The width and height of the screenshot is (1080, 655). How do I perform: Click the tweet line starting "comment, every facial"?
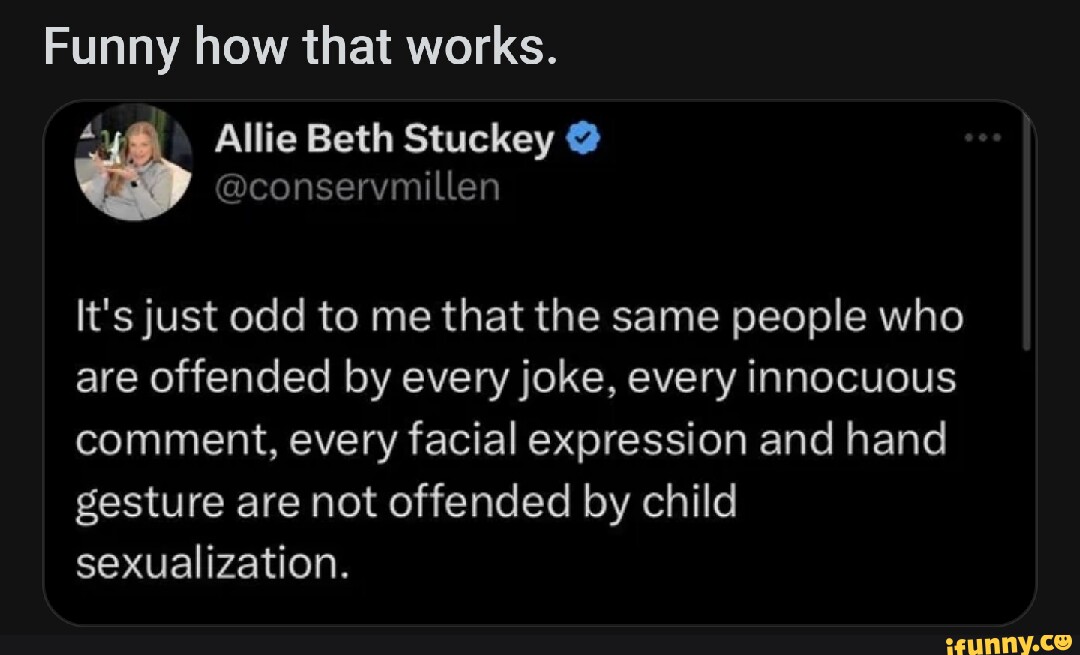point(510,441)
